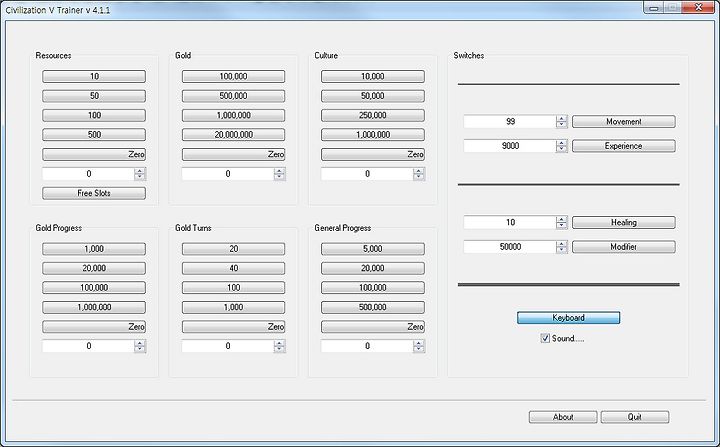Add 500,000 Gold
The height and width of the screenshot is (447, 720).
233,96
